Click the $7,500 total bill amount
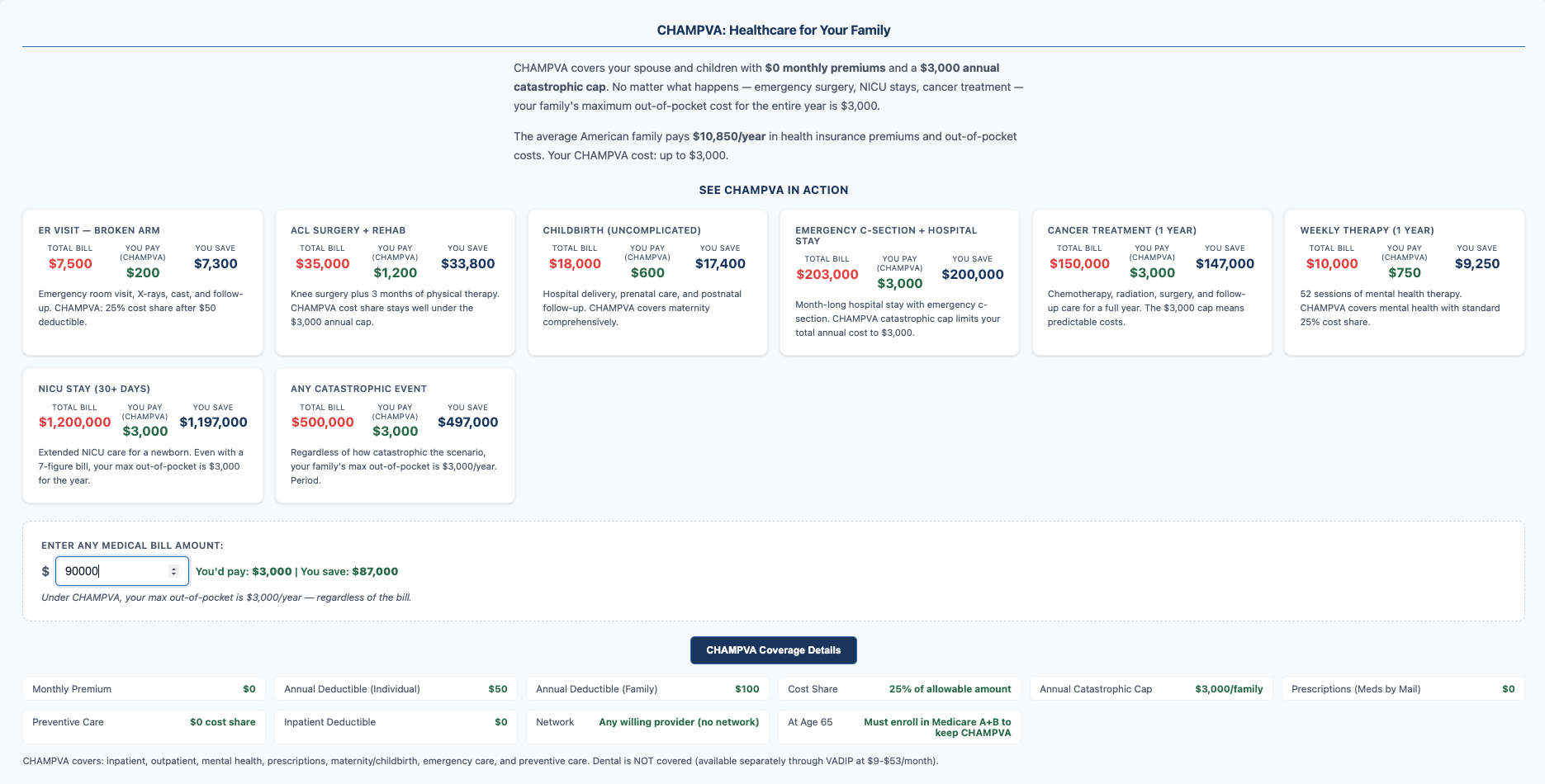1545x784 pixels. pyautogui.click(x=70, y=264)
